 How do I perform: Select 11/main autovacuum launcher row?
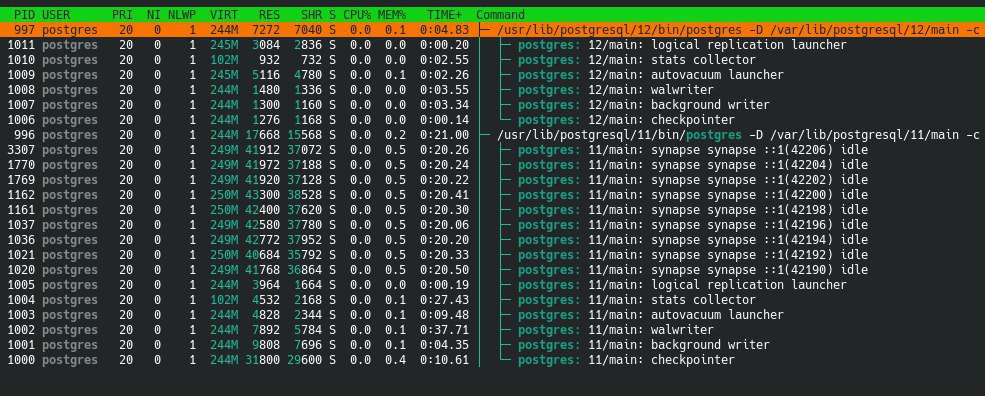(492, 315)
